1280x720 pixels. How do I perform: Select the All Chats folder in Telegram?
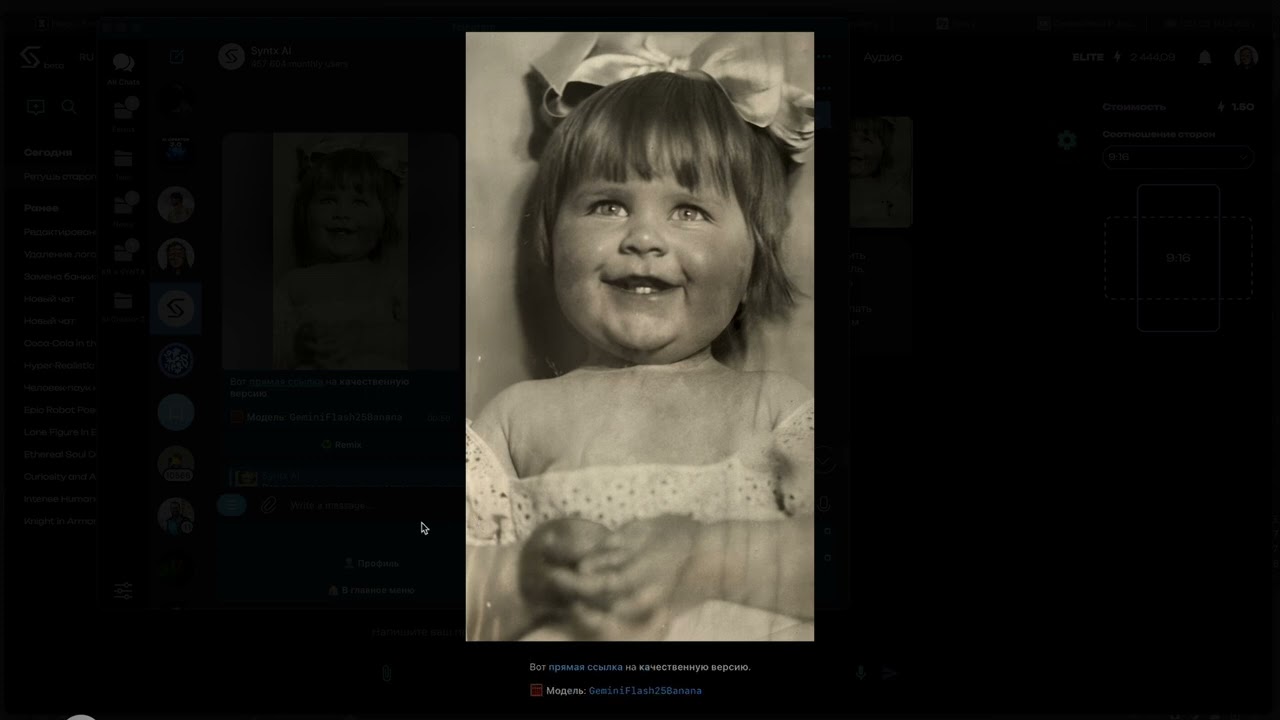coord(124,68)
